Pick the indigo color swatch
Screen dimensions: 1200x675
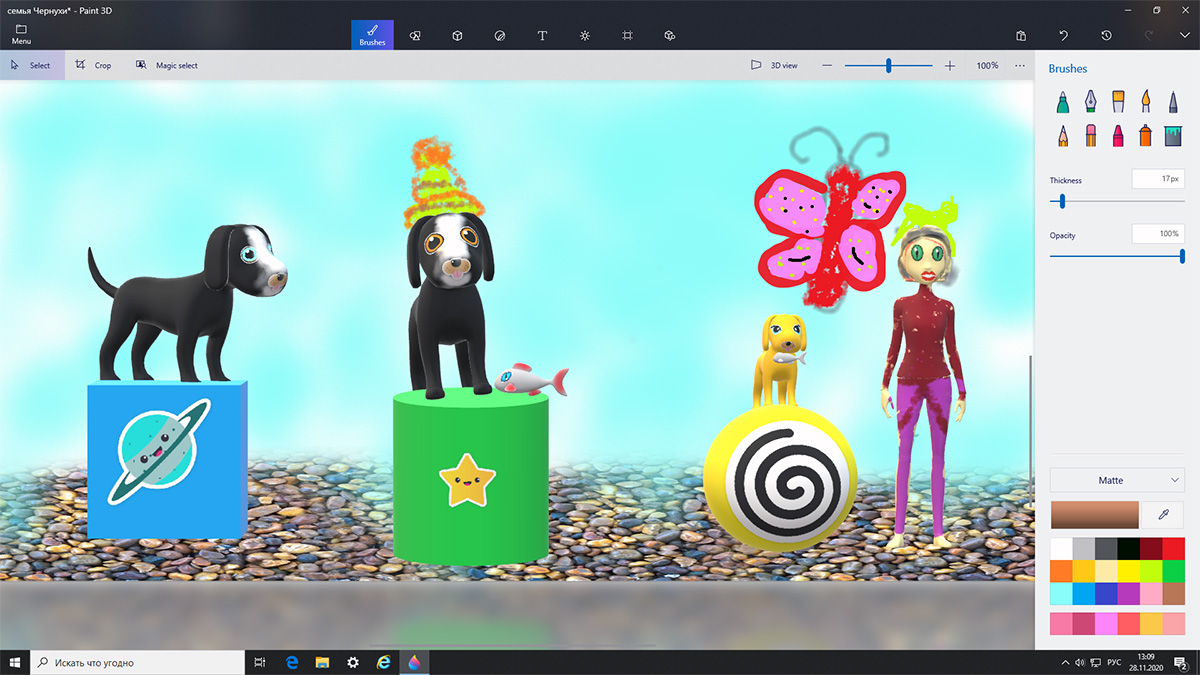pyautogui.click(x=1106, y=593)
